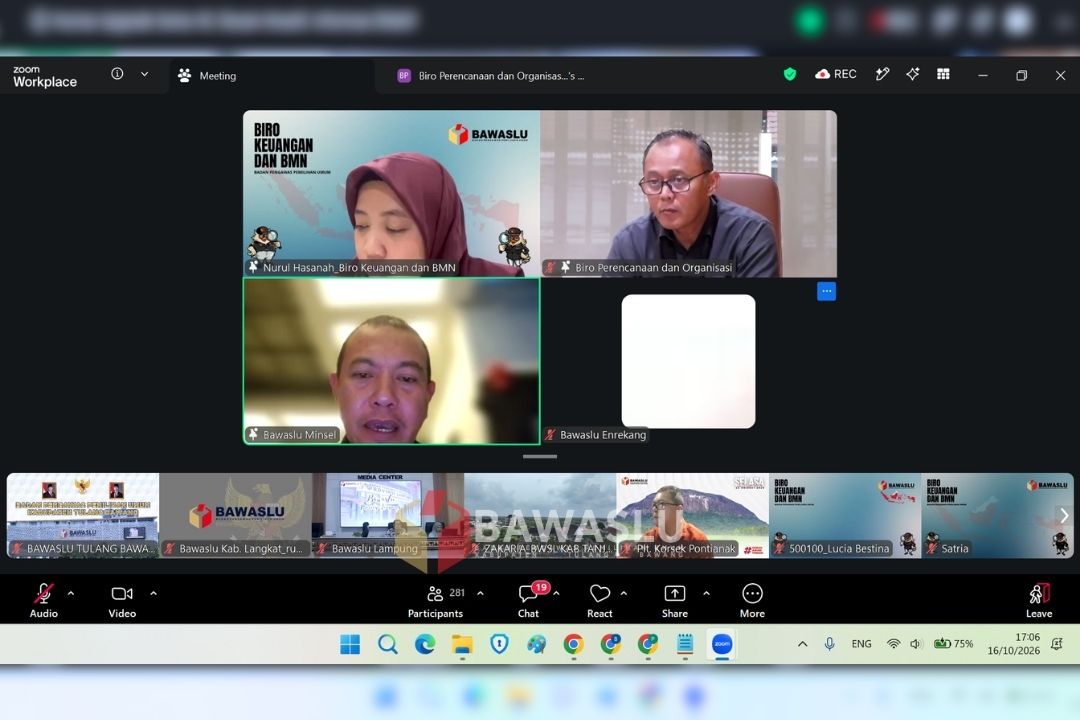
Task: Open the meeting information icon
Action: click(x=117, y=74)
